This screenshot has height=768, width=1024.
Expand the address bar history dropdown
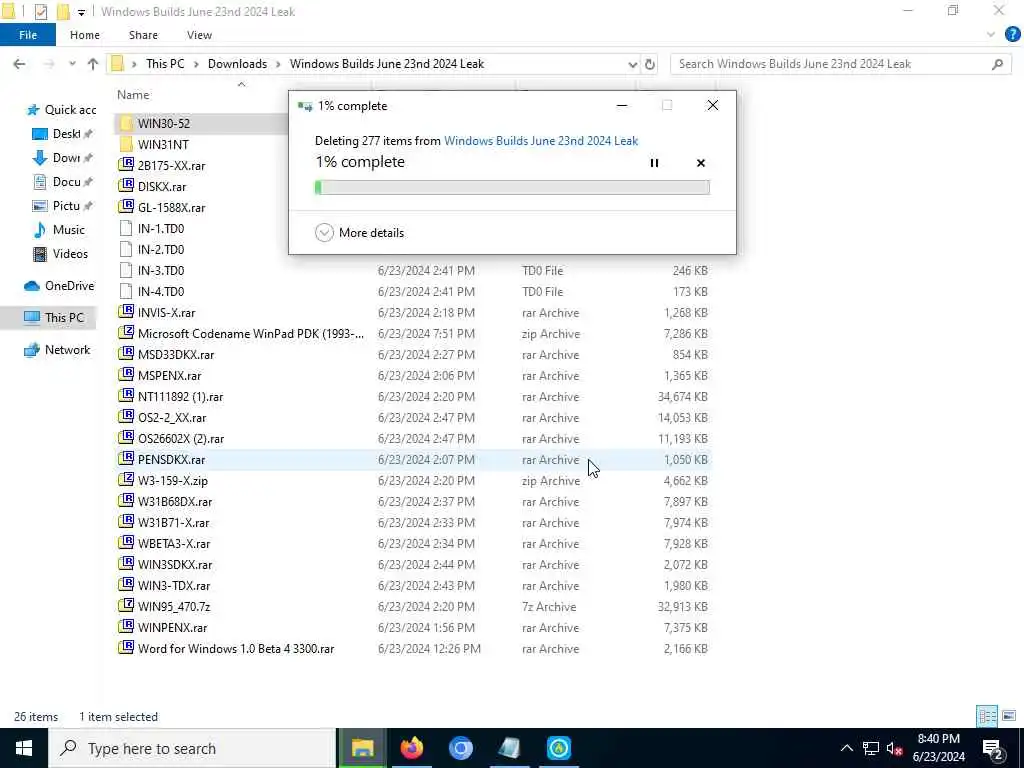point(632,64)
